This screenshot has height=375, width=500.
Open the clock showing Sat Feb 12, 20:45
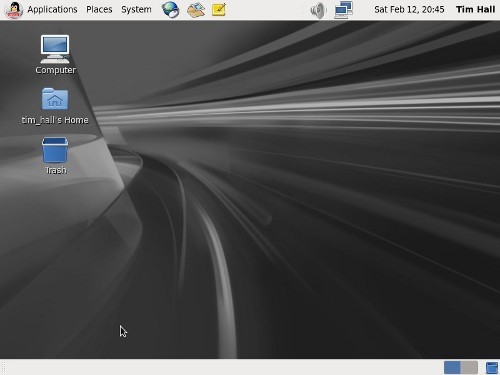(409, 9)
